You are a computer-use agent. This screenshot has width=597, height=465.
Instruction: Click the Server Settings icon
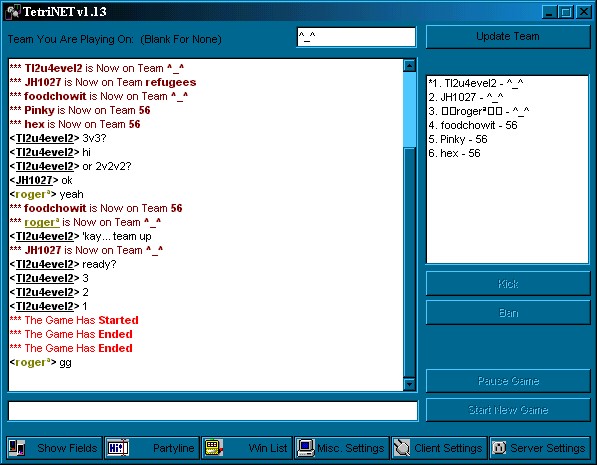(499, 447)
